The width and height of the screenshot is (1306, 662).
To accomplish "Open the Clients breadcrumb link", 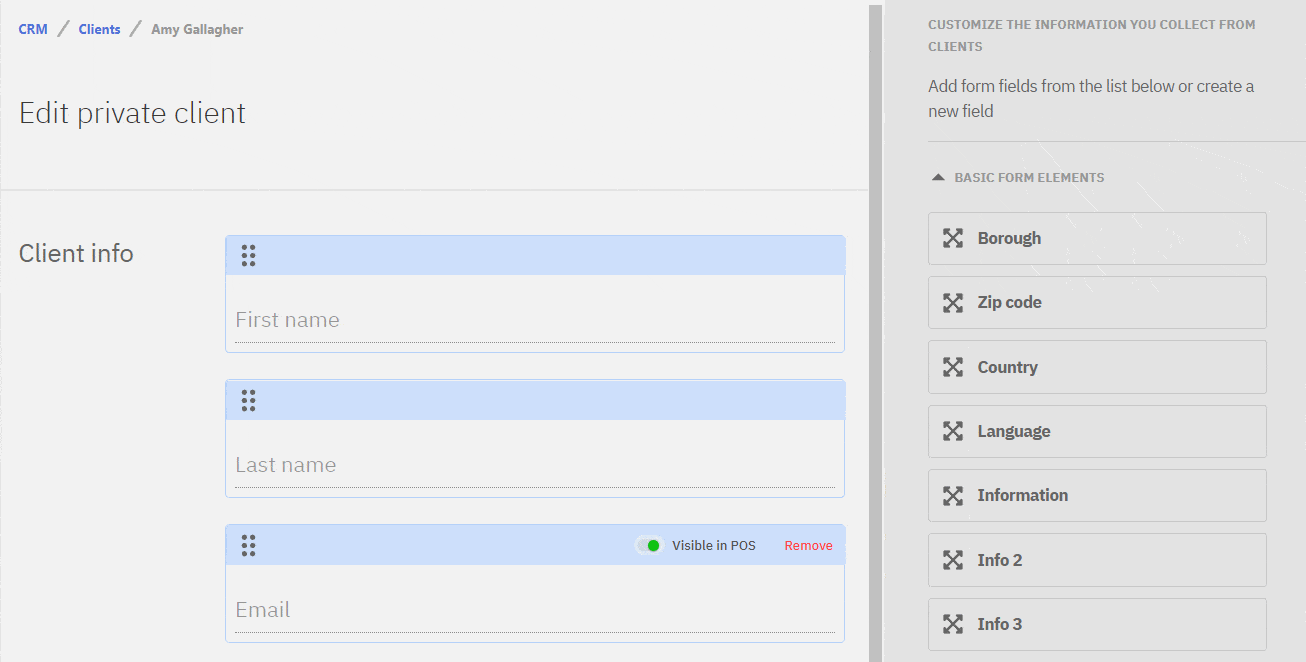I will (x=99, y=30).
